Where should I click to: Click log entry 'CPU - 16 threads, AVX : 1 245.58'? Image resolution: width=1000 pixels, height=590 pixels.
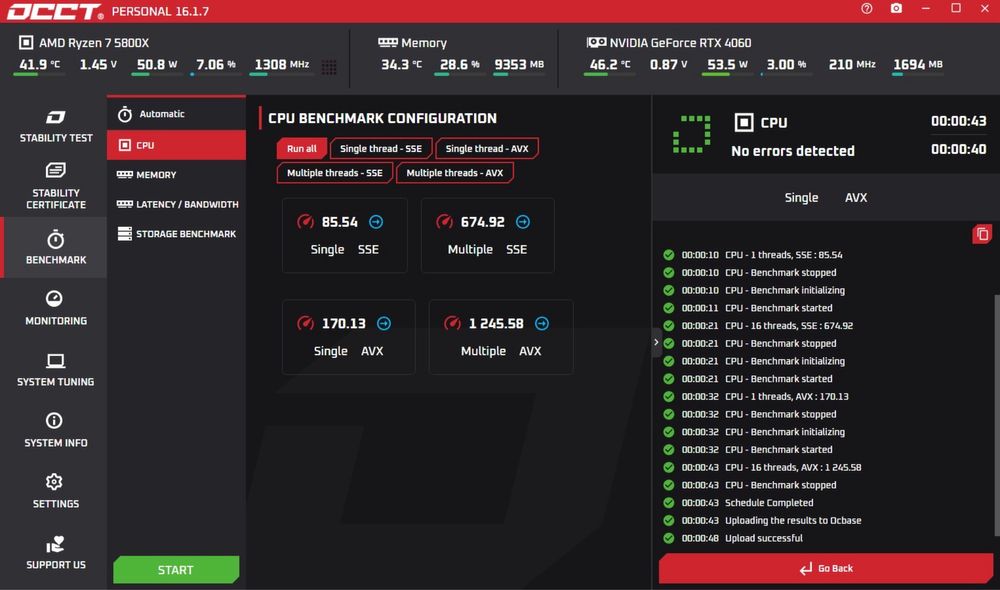[793, 467]
